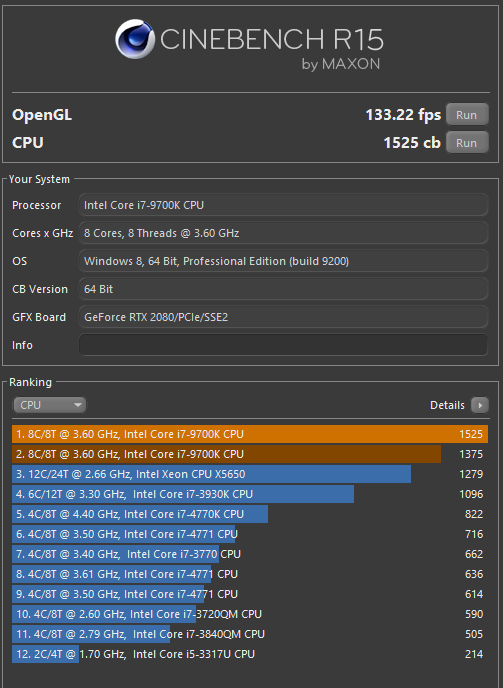Viewport: 503px width, 688px height.
Task: Click the Details label in Ranking
Action: pyautogui.click(x=447, y=405)
